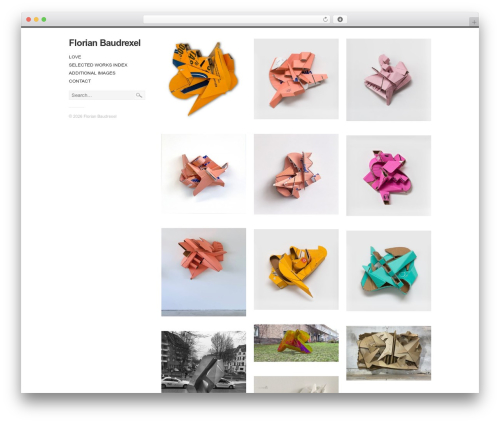Open the yellow sculpture thumbnail

click(x=296, y=269)
